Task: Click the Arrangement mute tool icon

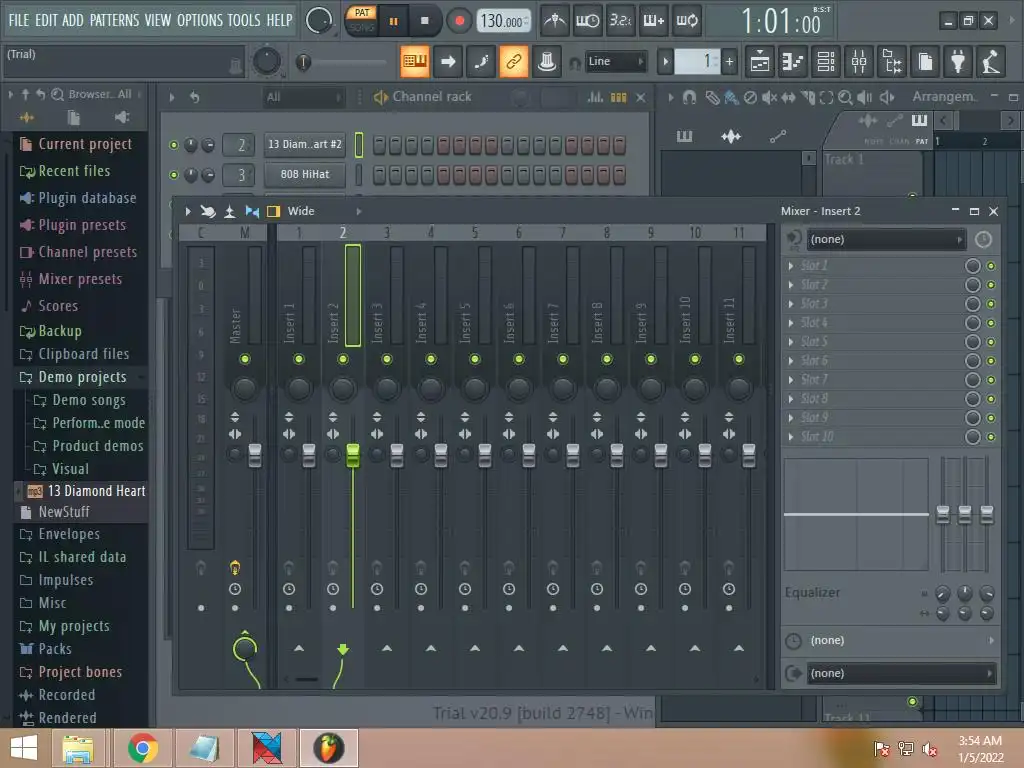Action: tap(769, 97)
